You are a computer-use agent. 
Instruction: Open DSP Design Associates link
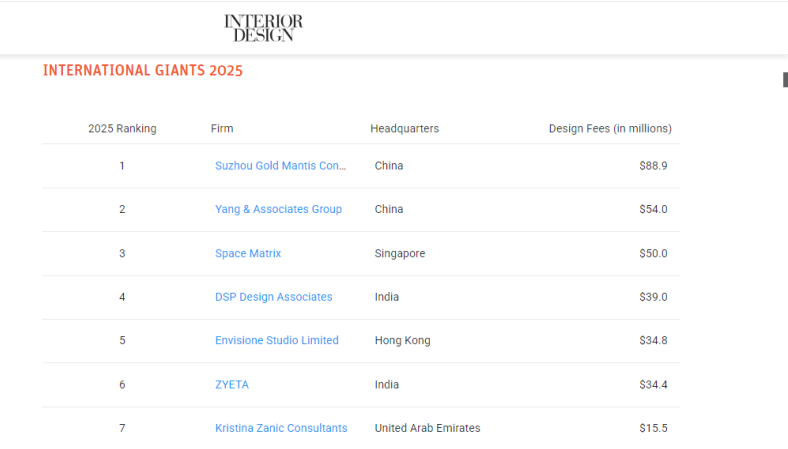[x=273, y=297]
